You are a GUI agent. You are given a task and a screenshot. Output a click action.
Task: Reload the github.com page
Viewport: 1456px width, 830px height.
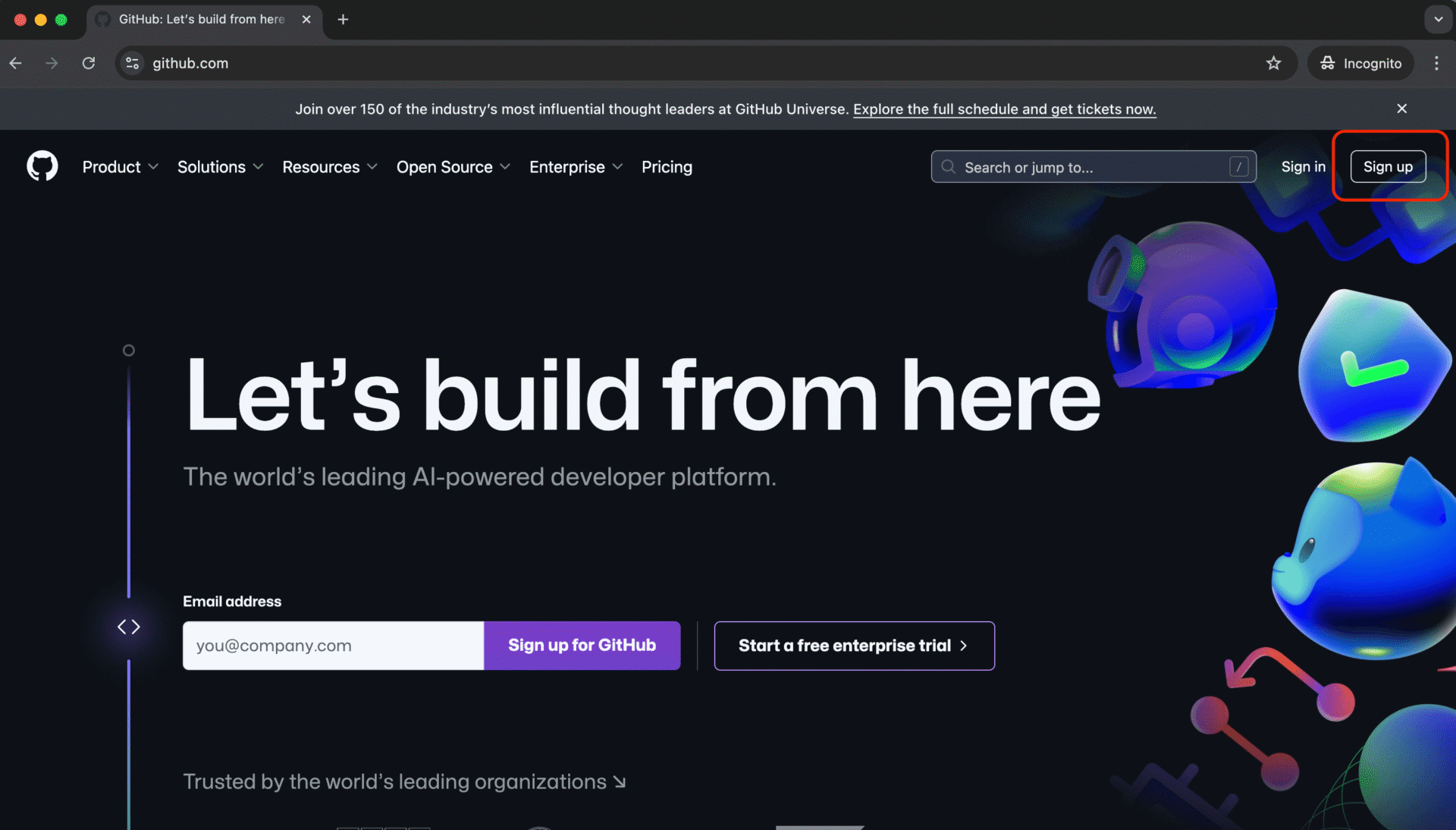[89, 63]
